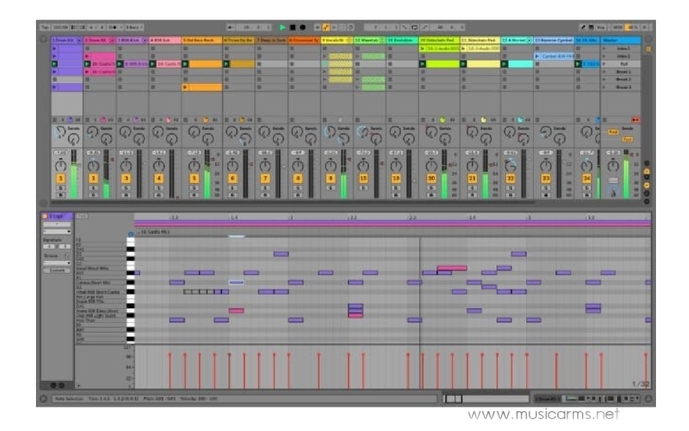Image resolution: width=689 pixels, height=431 pixels.
Task: Click the clip overview in bottom status bar
Action: [x=485, y=398]
